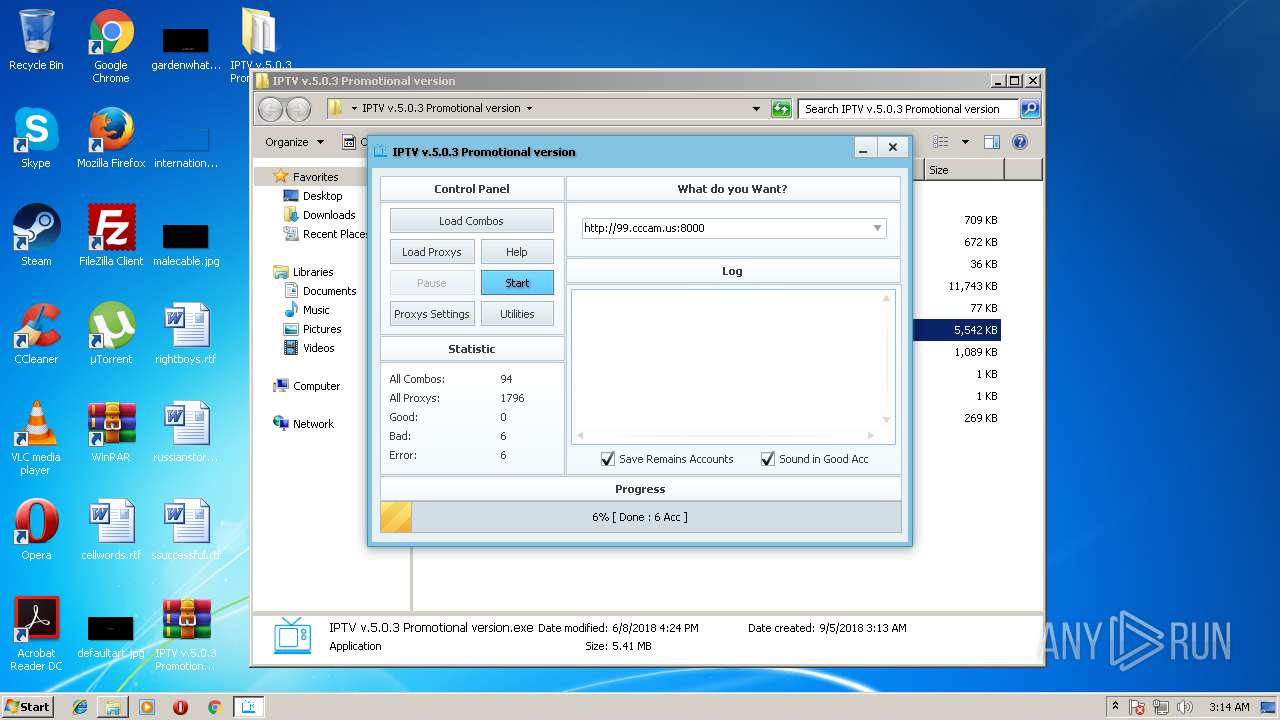Click the µTorrent desktop icon
The height and width of the screenshot is (720, 1280).
pyautogui.click(x=111, y=334)
